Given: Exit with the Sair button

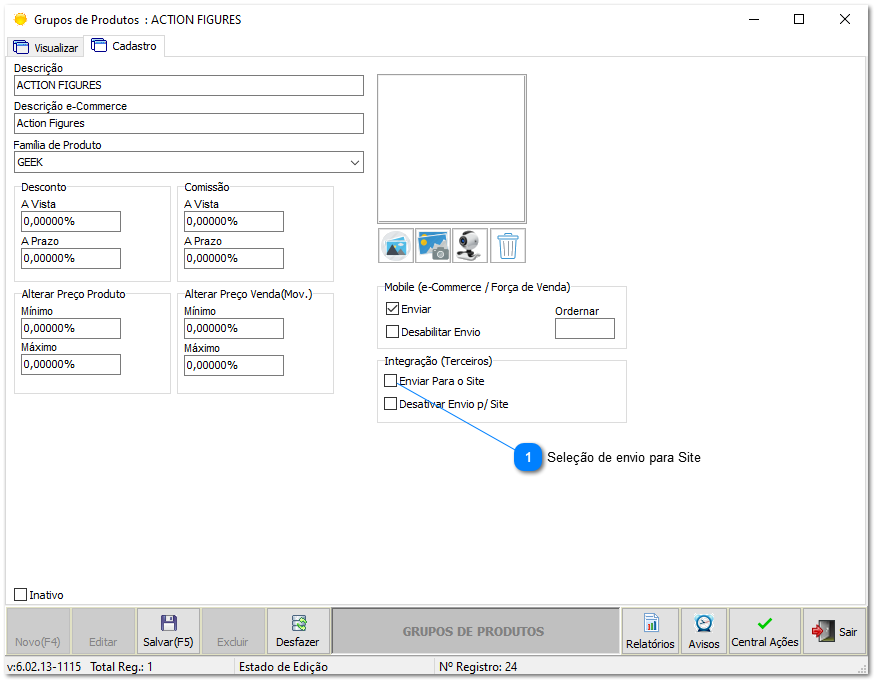Looking at the screenshot, I should (835, 631).
